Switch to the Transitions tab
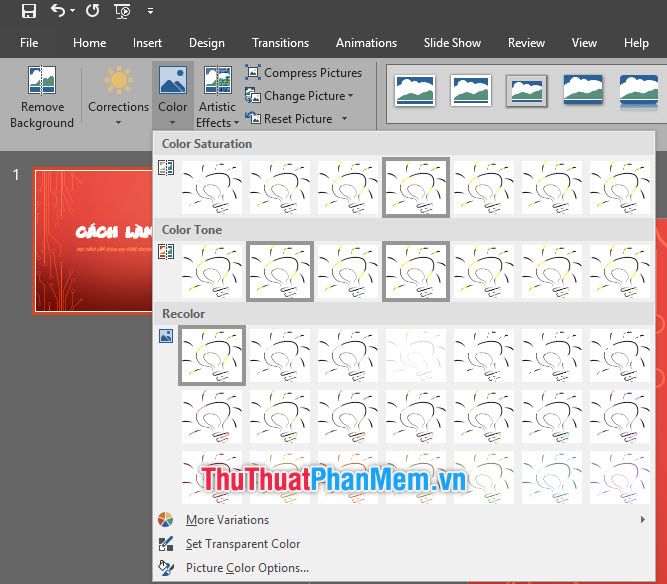Viewport: 667px width, 584px height. 280,43
